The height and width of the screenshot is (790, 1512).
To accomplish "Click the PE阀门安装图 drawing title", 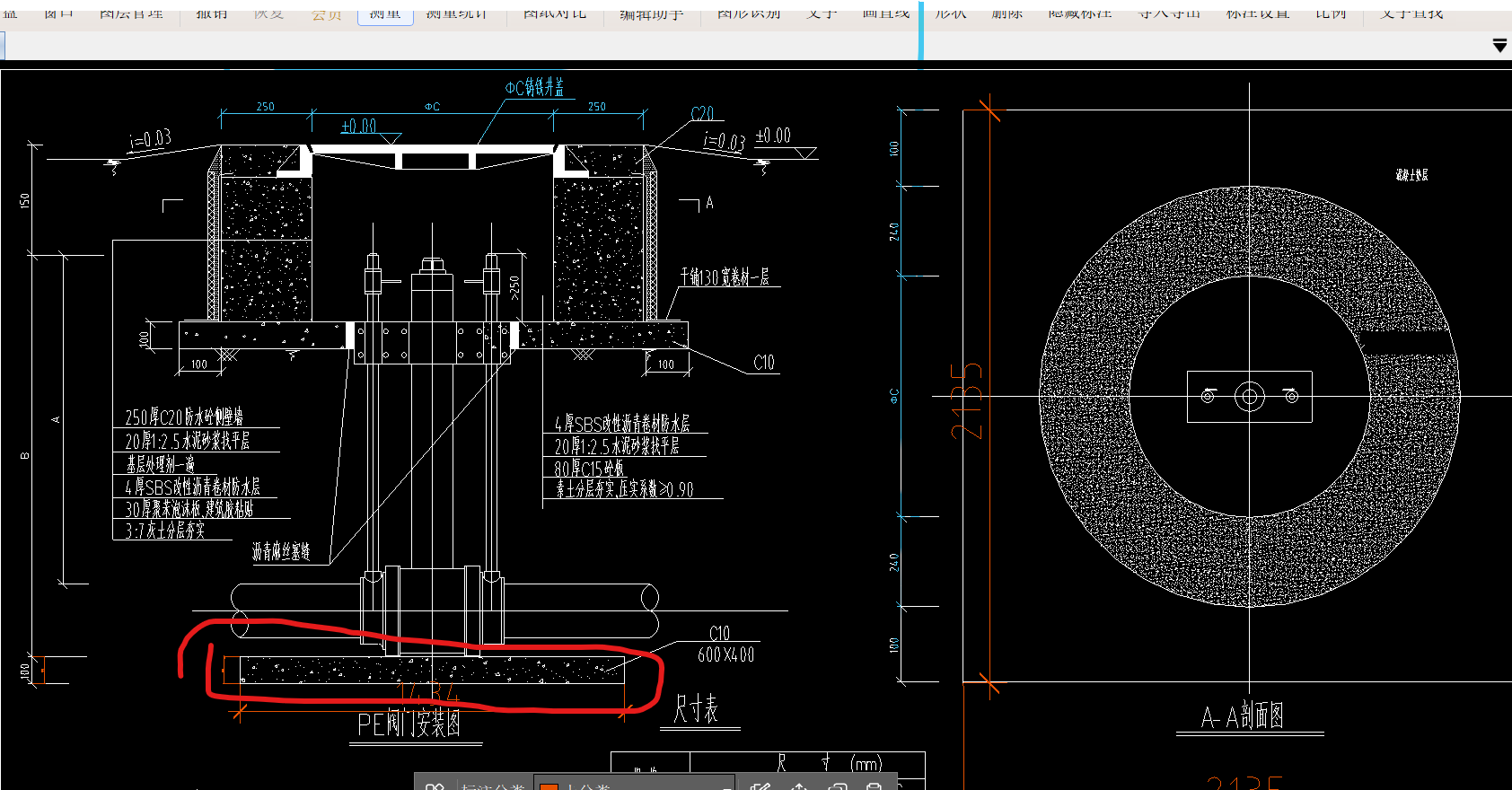I will [409, 724].
